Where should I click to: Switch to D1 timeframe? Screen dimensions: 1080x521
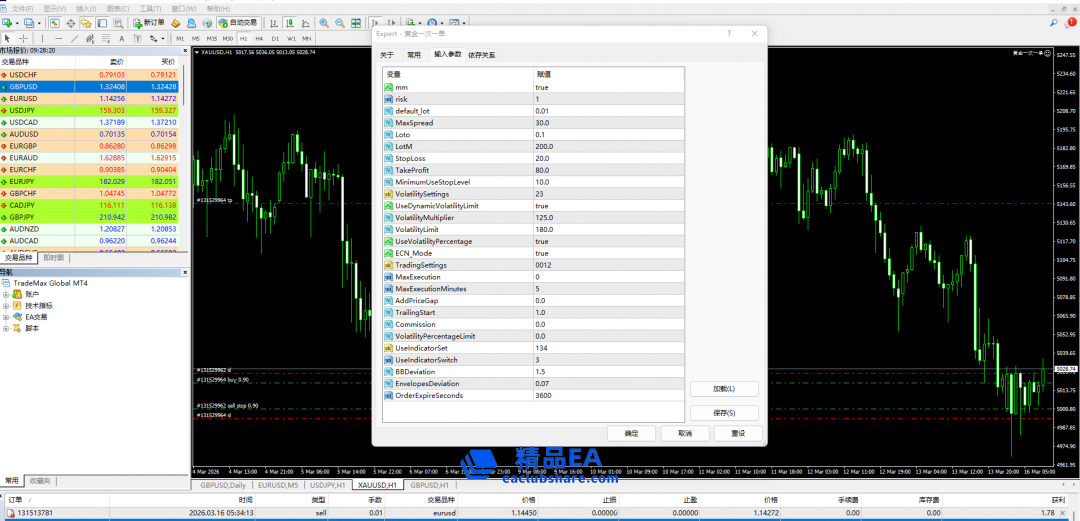click(x=274, y=38)
